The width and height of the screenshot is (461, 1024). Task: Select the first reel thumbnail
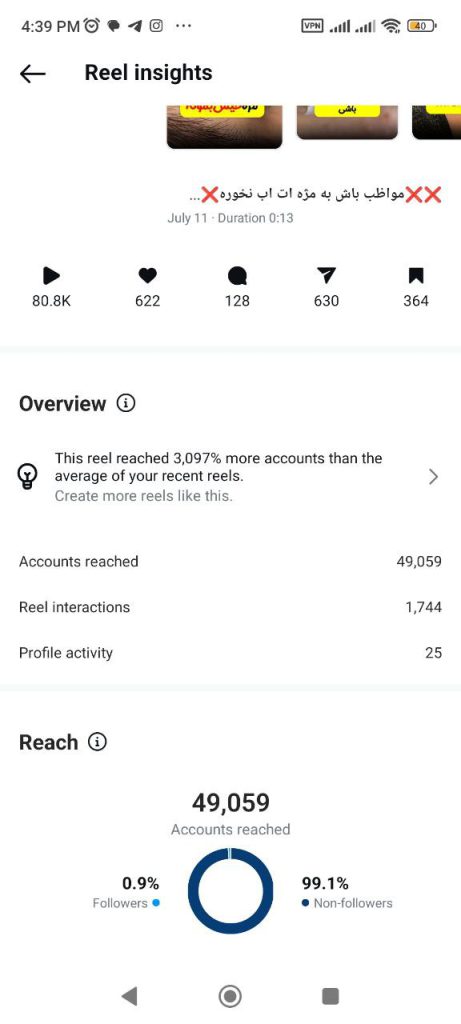(x=225, y=127)
